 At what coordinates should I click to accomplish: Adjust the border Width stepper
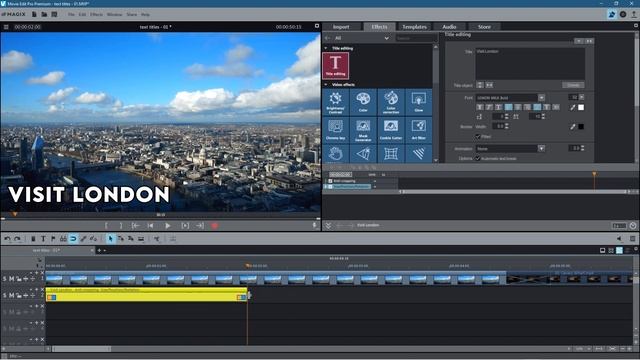(x=507, y=126)
